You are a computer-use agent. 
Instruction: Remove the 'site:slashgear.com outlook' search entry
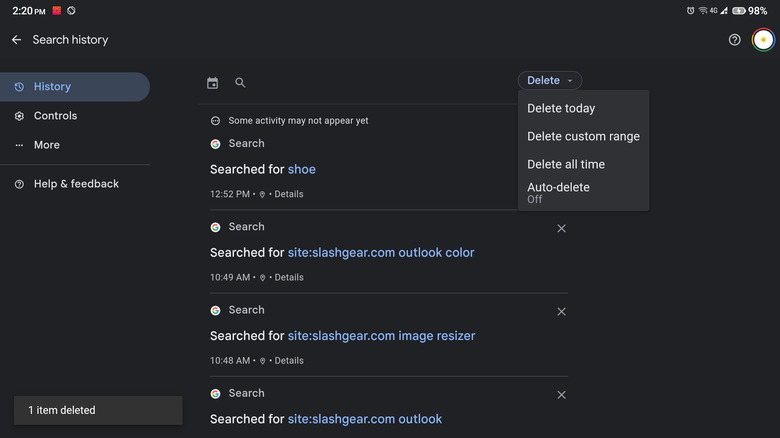561,396
